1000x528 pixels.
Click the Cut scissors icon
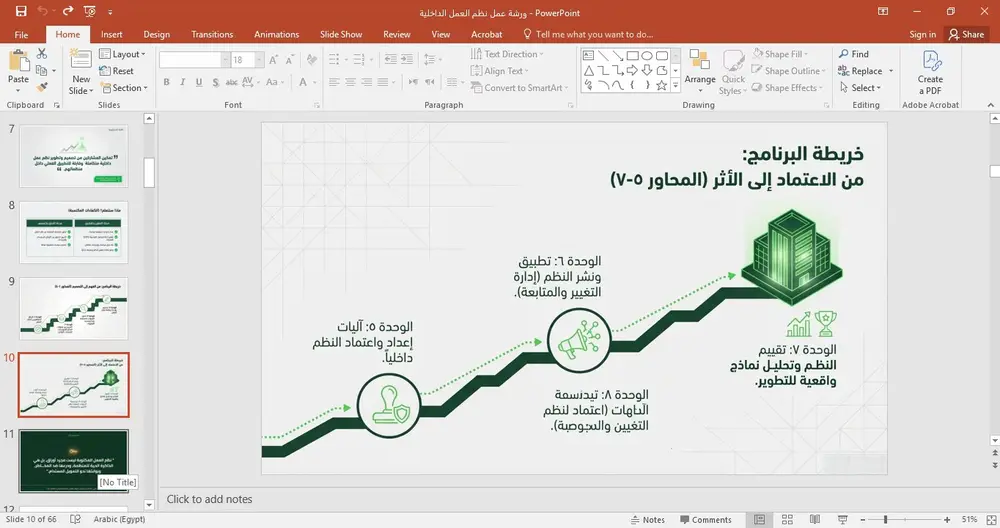(42, 54)
